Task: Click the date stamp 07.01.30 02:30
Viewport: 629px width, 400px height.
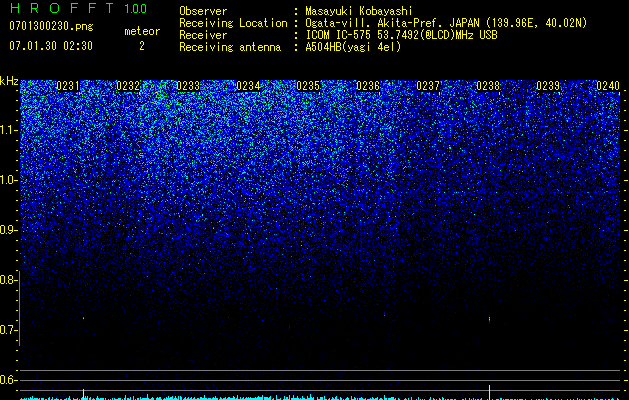Action: point(51,46)
